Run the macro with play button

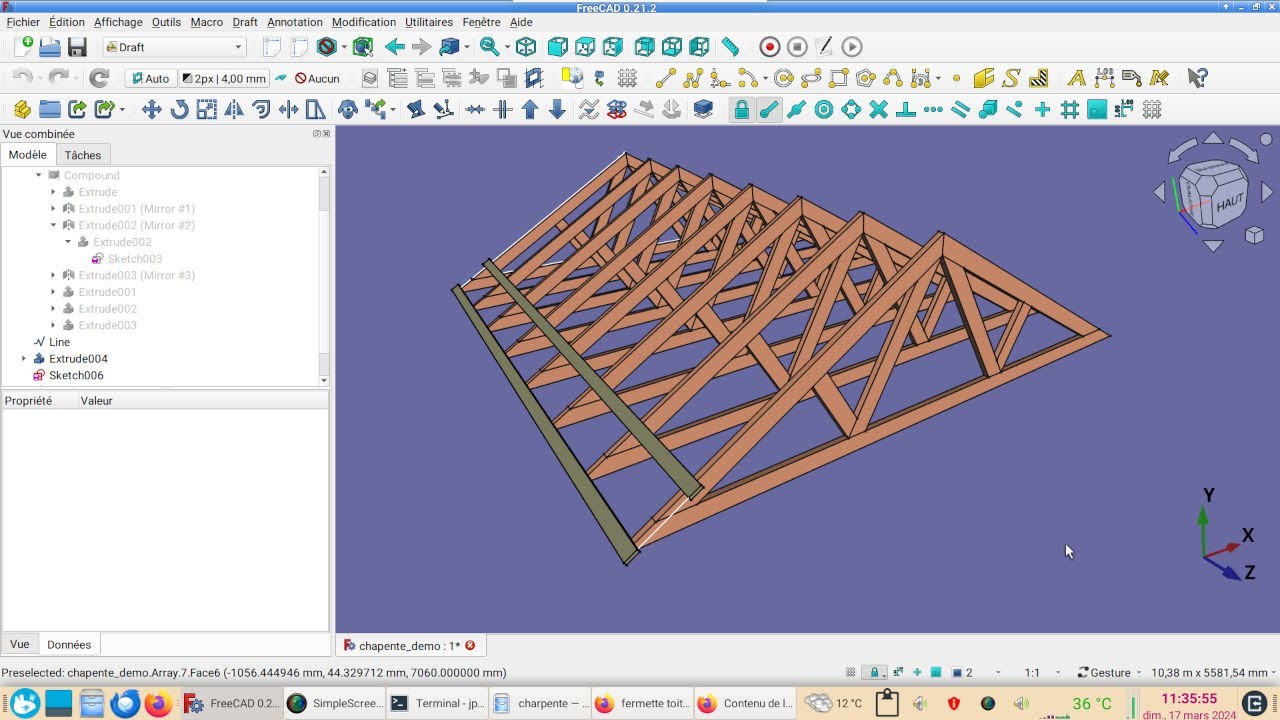tap(851, 47)
